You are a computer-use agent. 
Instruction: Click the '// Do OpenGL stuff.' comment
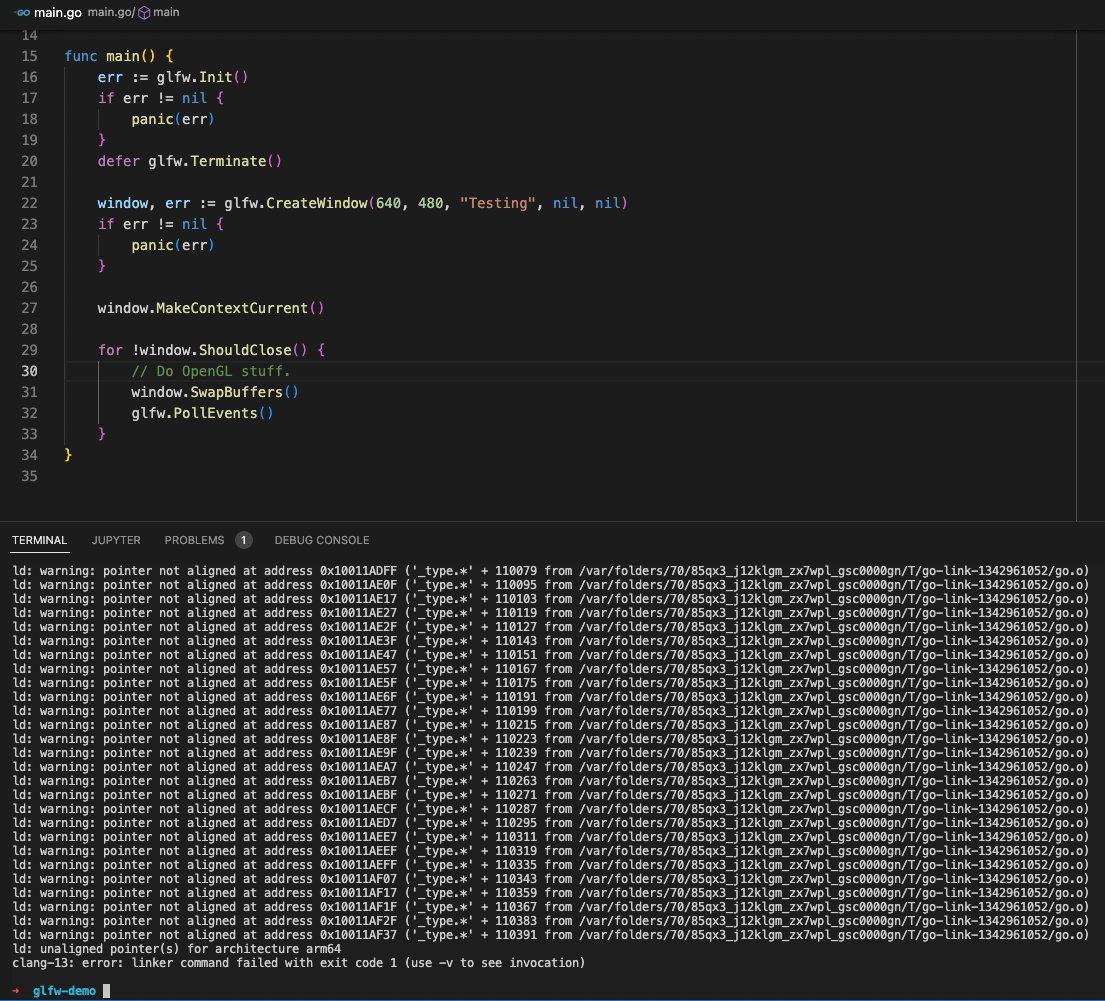(x=211, y=371)
